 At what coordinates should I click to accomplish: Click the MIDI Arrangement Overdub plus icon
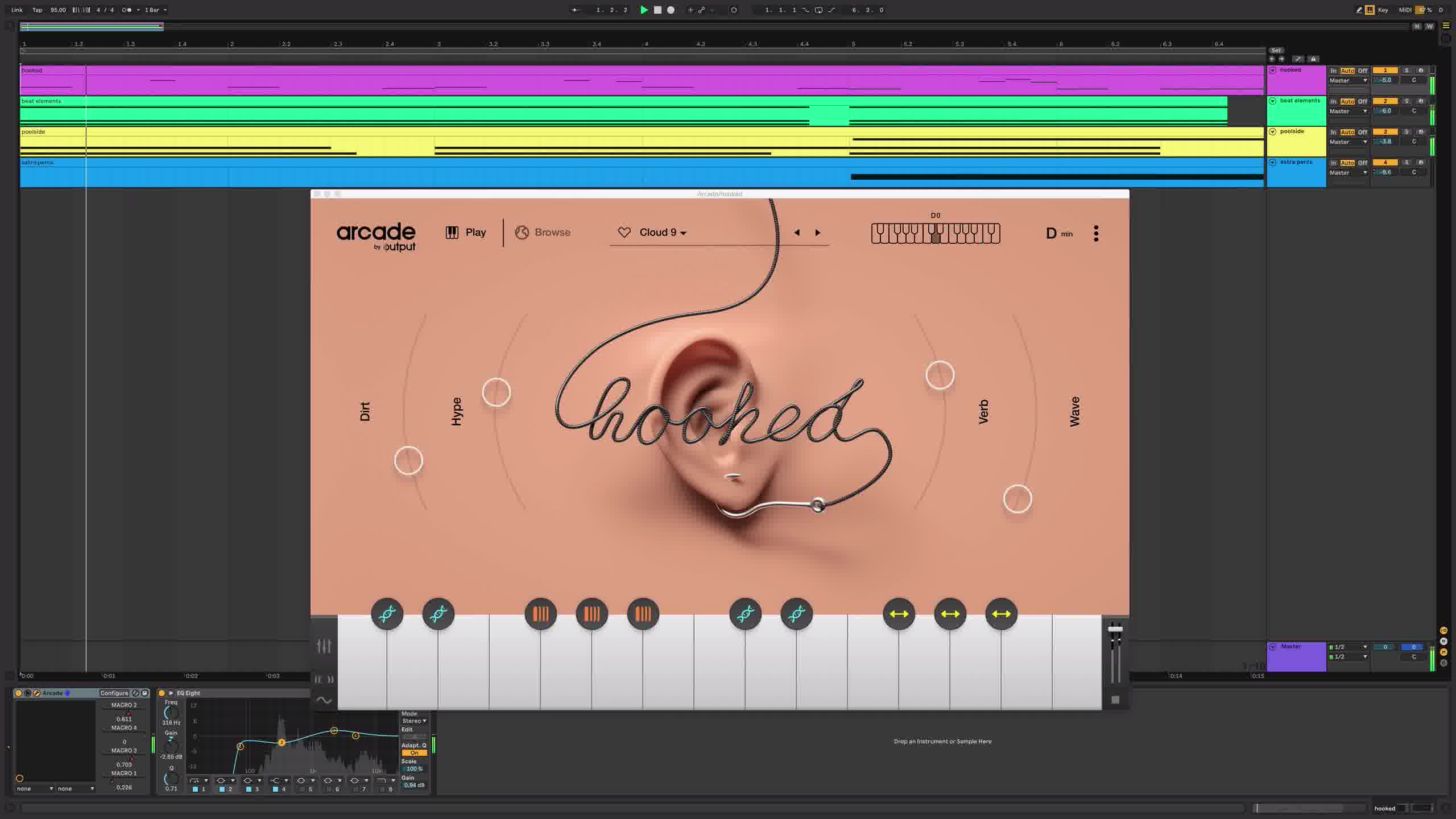coord(690,10)
